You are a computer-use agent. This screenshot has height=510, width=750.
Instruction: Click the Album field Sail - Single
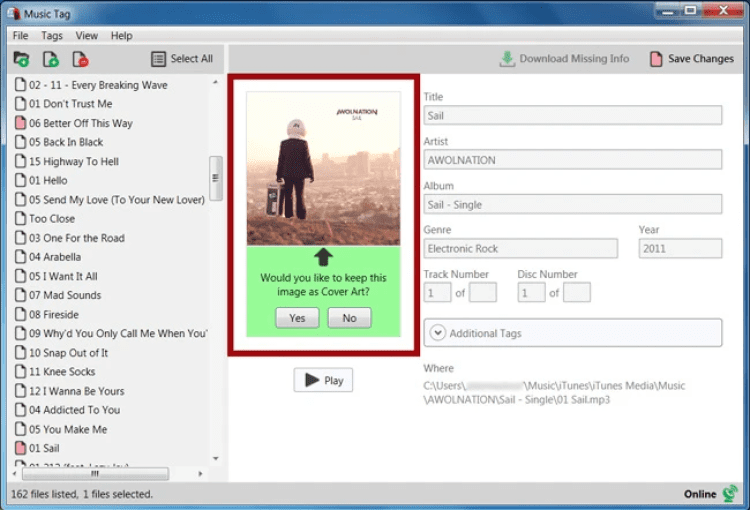573,204
